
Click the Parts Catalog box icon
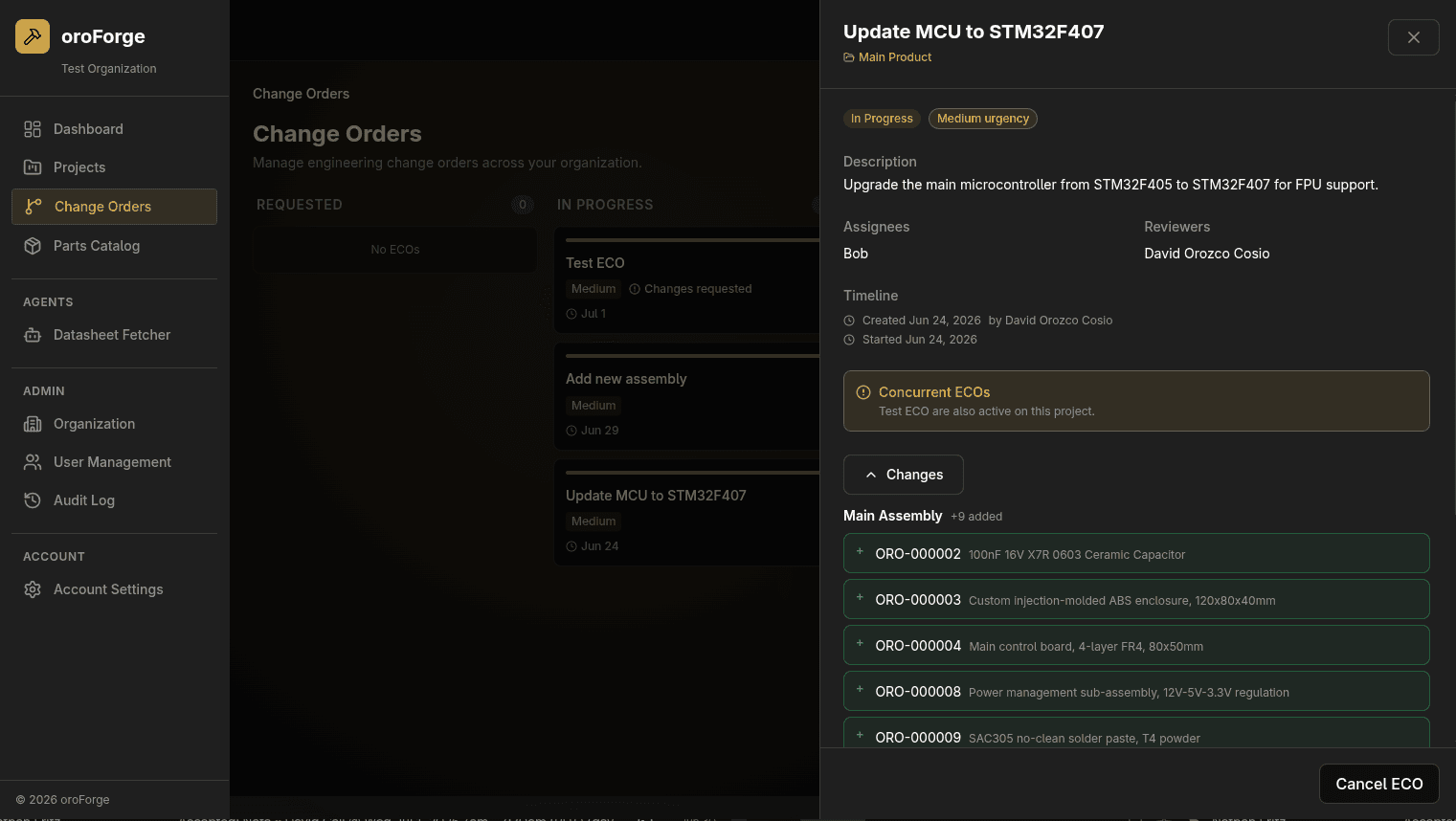click(x=33, y=246)
